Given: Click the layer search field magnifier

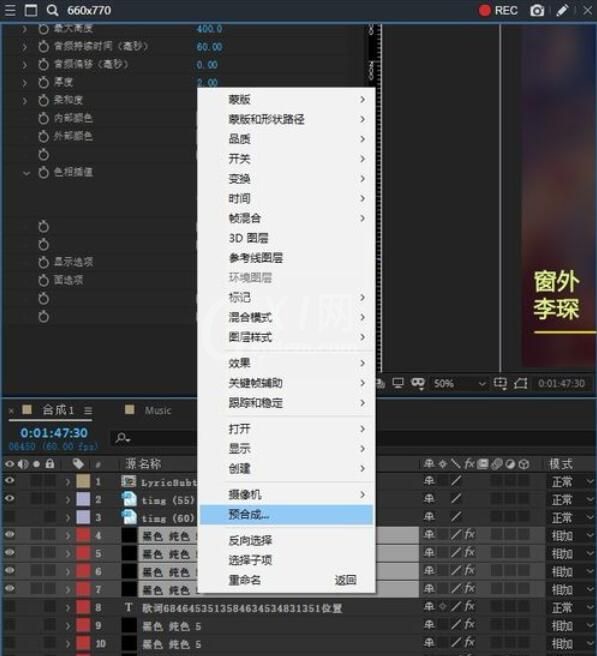Looking at the screenshot, I should (x=123, y=438).
